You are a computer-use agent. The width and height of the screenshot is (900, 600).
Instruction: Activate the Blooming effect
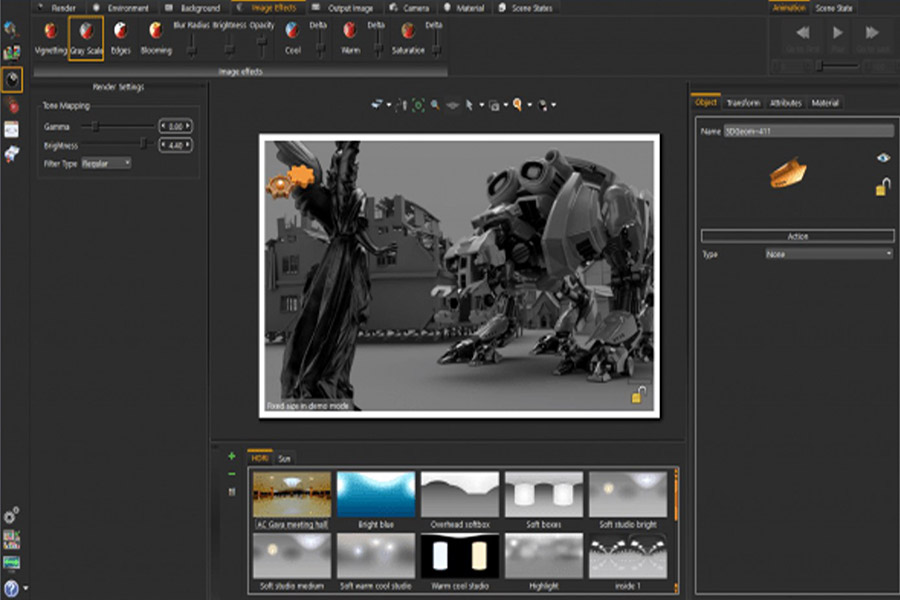155,32
